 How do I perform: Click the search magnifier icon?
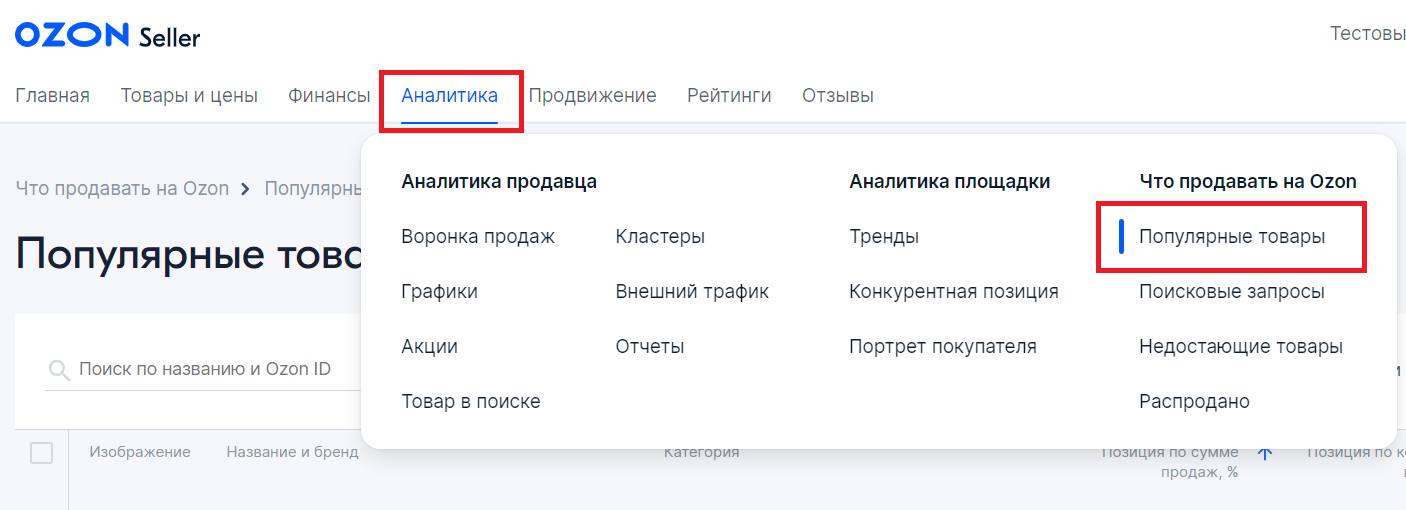(59, 370)
